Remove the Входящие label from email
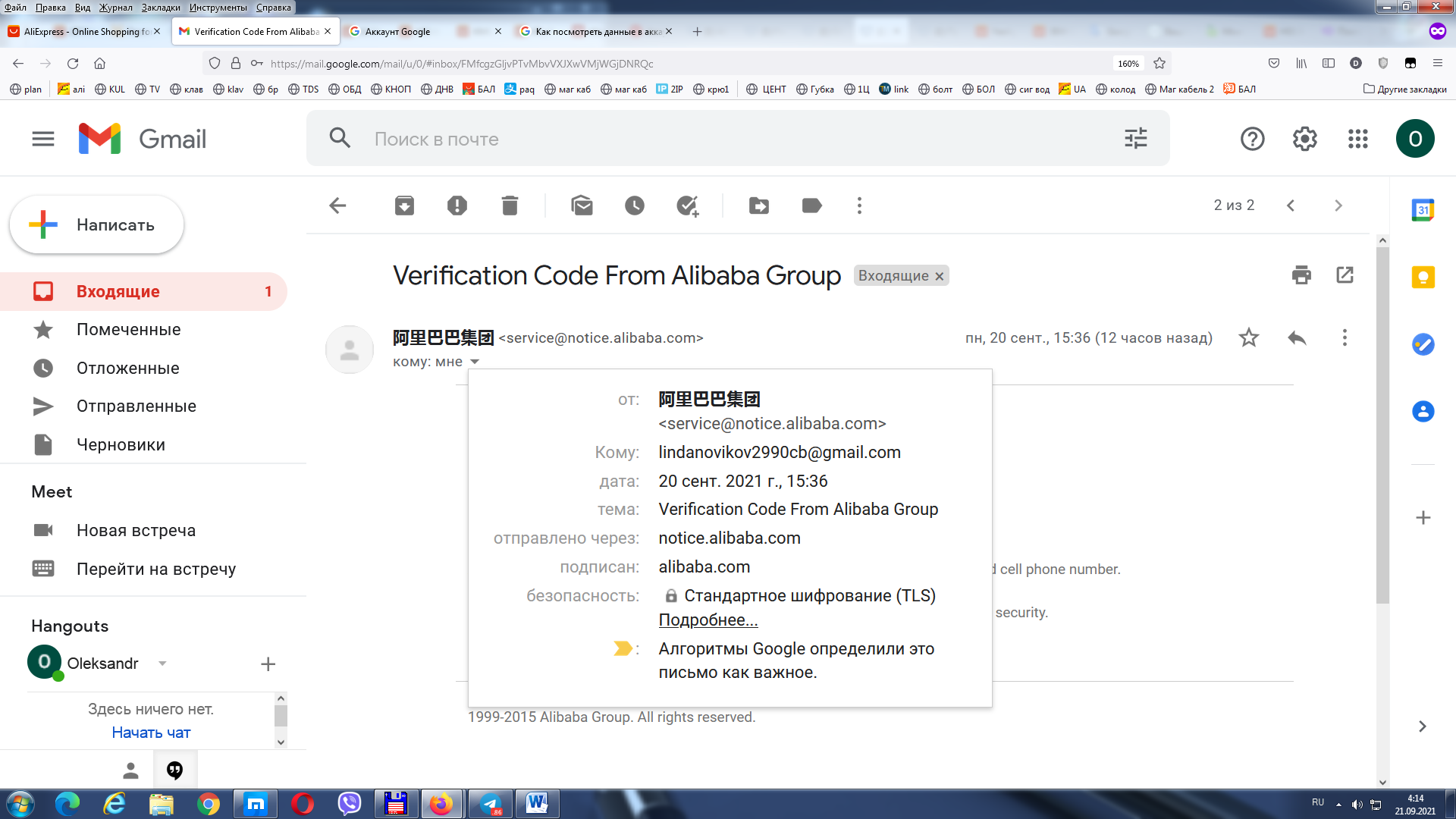The width and height of the screenshot is (1456, 819). pos(939,276)
